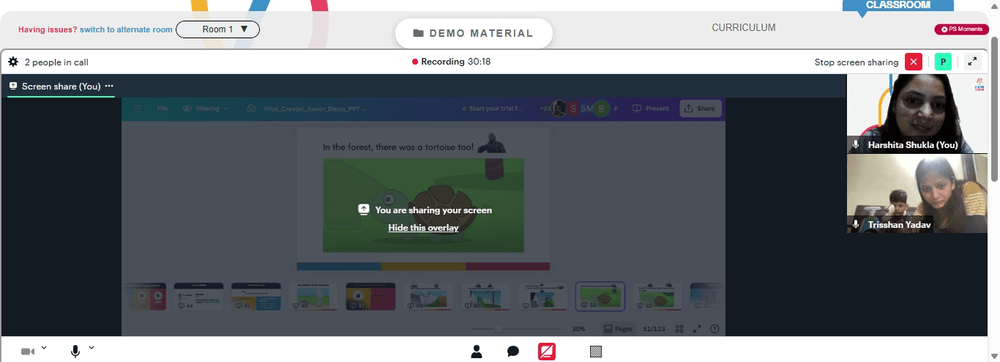Click the green P participant badge
The image size is (1000, 362).
943,62
